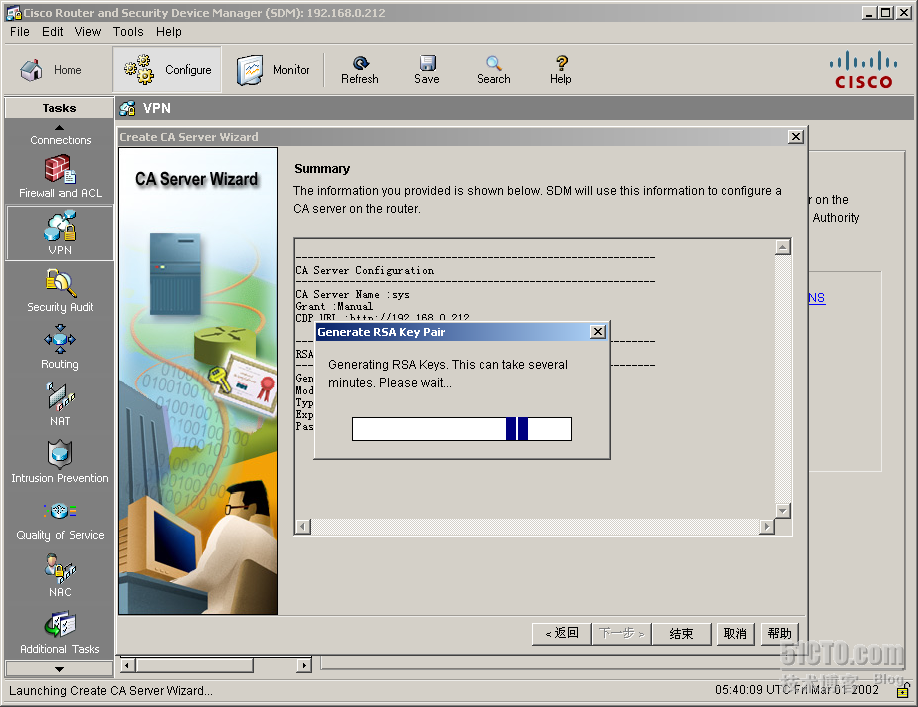Viewport: 918px width, 707px height.
Task: Click the Cisco logo
Action: pyautogui.click(x=864, y=70)
